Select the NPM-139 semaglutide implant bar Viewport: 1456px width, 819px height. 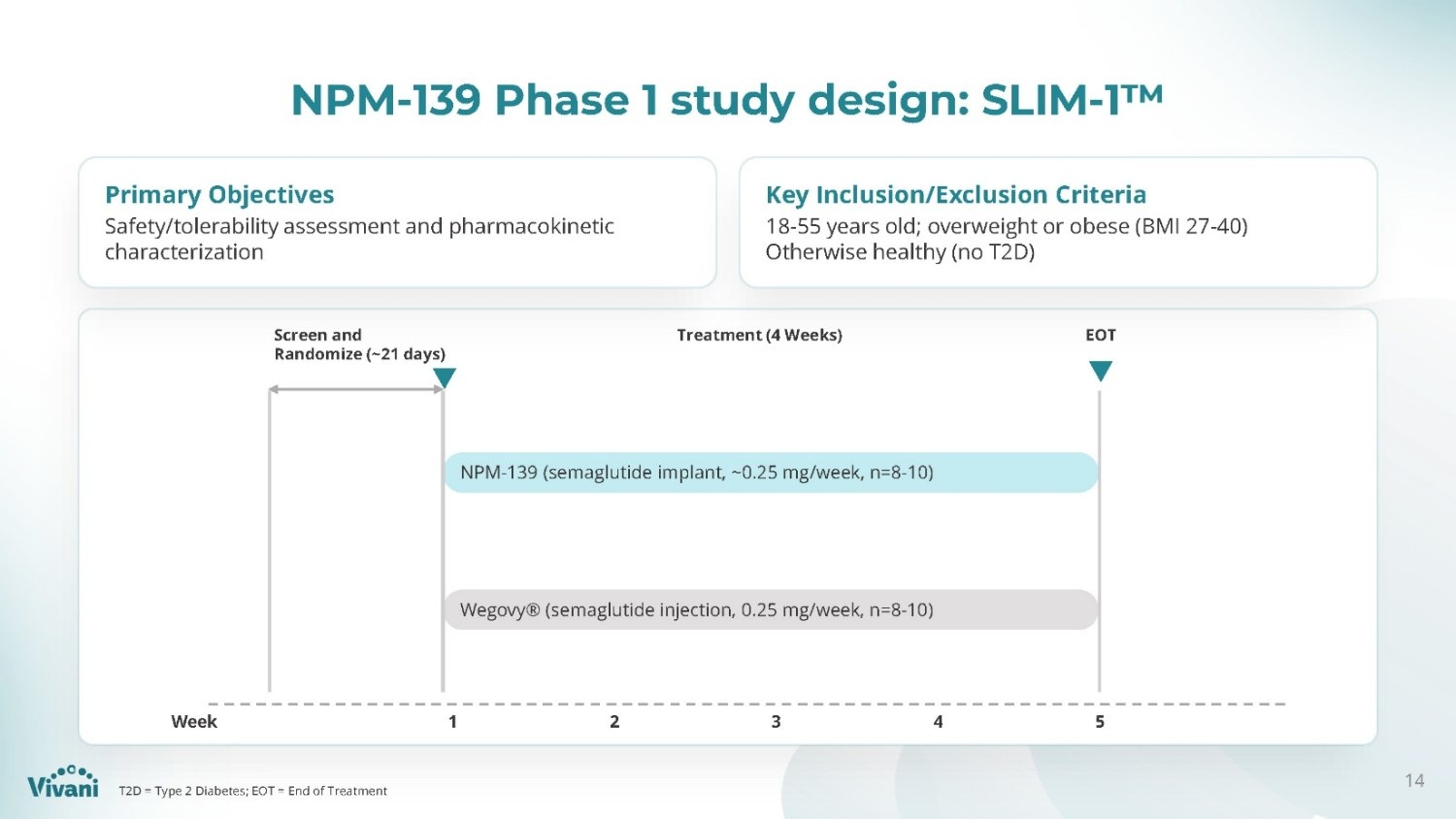coord(771,473)
